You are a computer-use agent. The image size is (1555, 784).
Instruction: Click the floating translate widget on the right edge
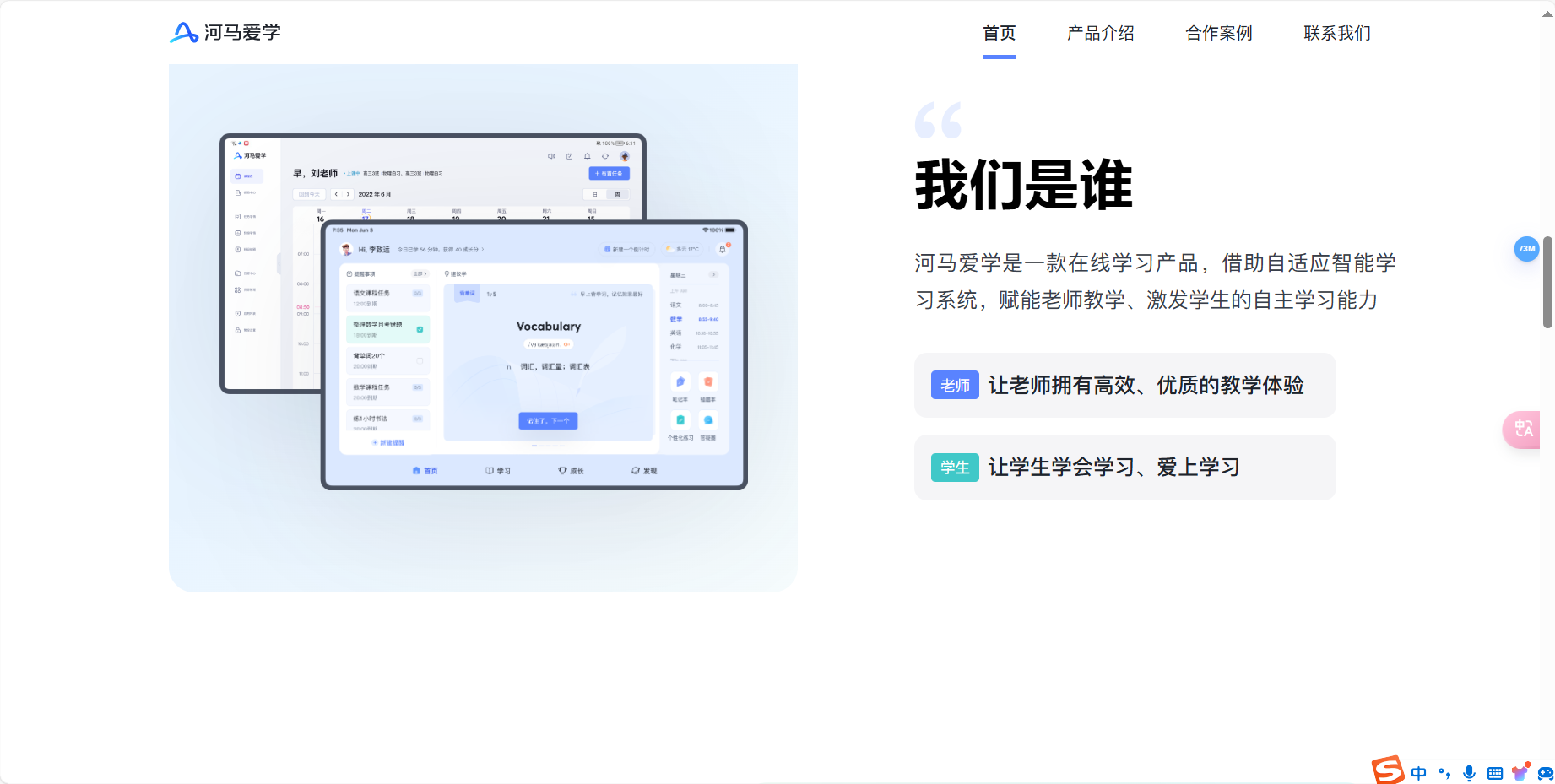pyautogui.click(x=1522, y=430)
